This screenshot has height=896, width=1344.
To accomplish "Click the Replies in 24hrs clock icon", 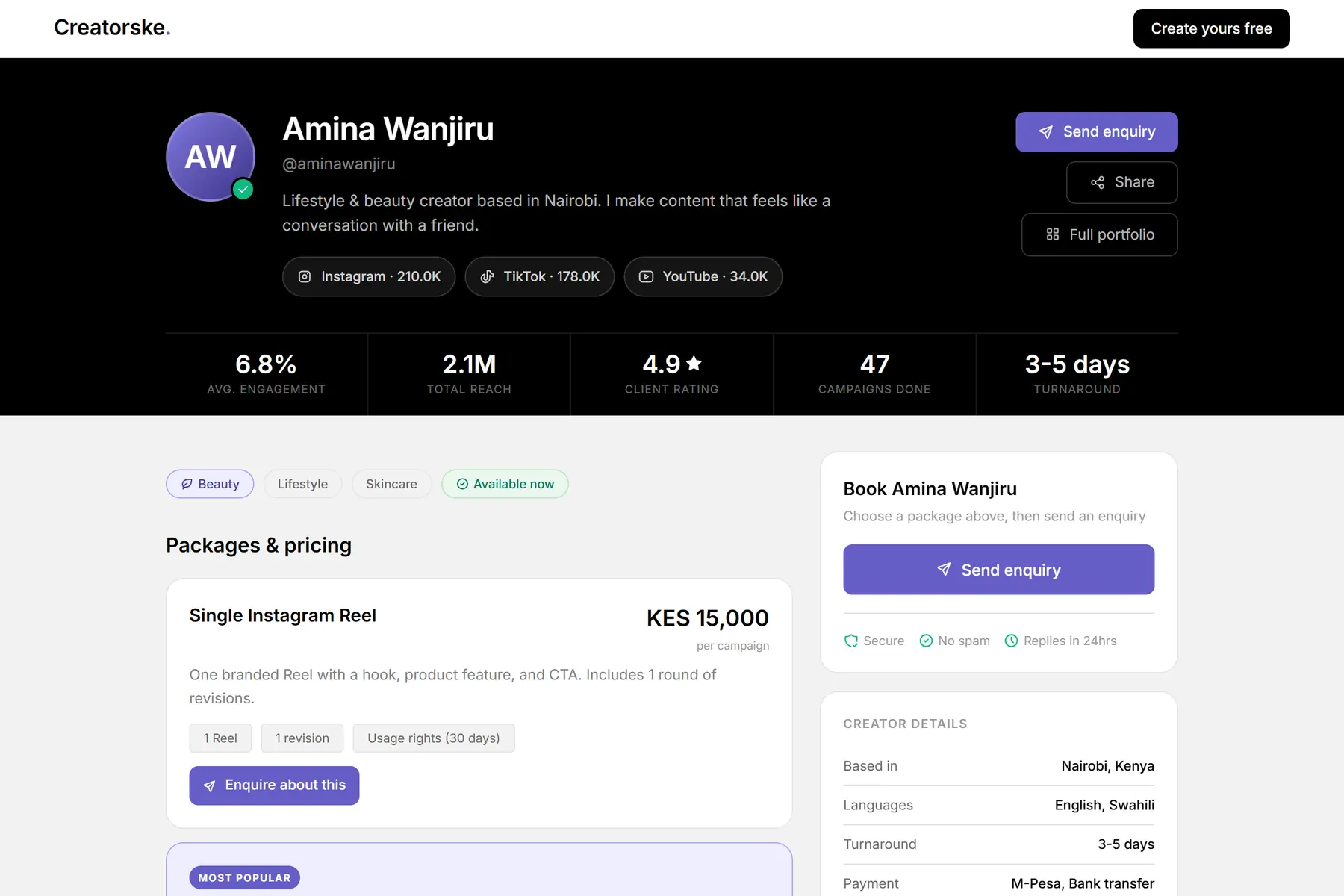I will click(1011, 641).
